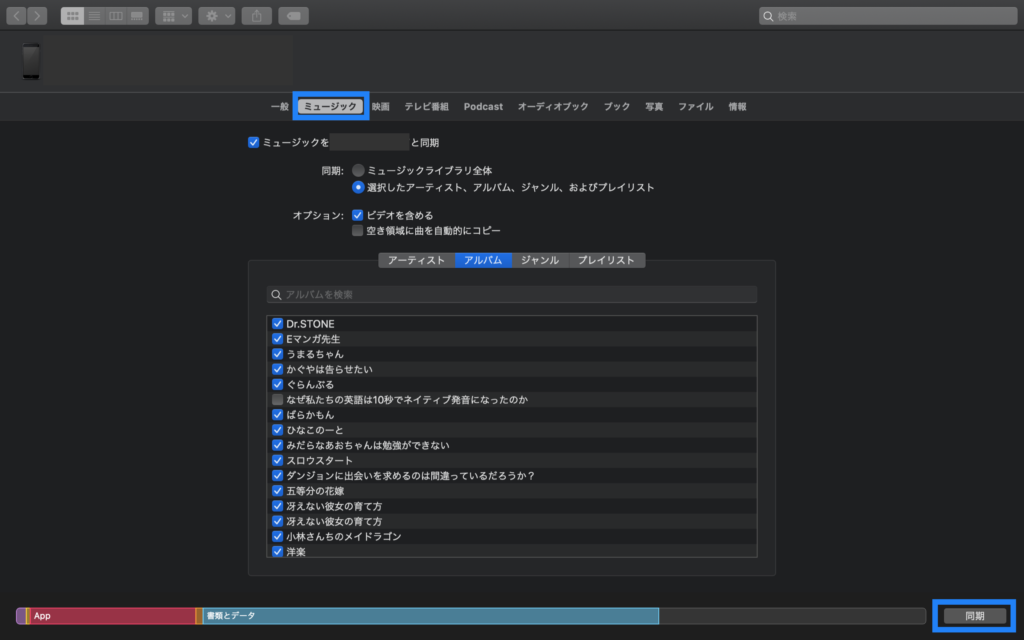Focus the toolbar search field
The height and width of the screenshot is (640, 1024).
[x=888, y=16]
